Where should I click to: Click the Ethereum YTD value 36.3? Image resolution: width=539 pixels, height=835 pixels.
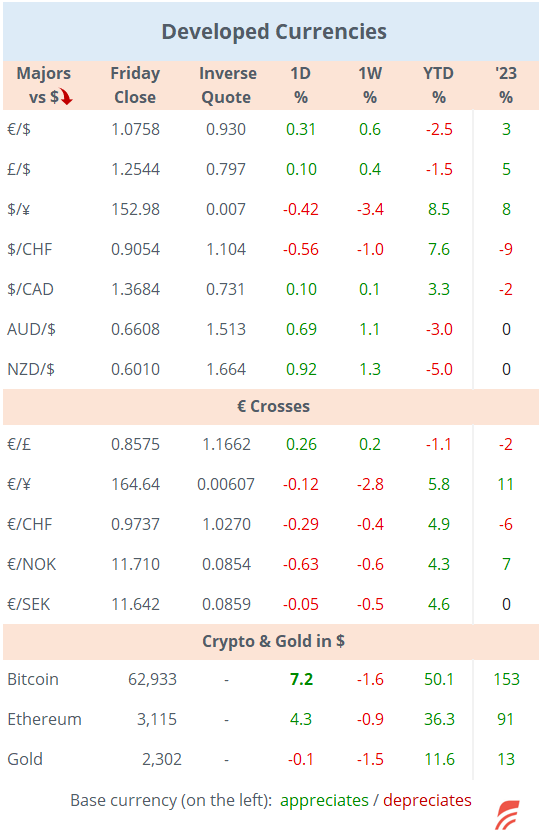click(x=439, y=719)
